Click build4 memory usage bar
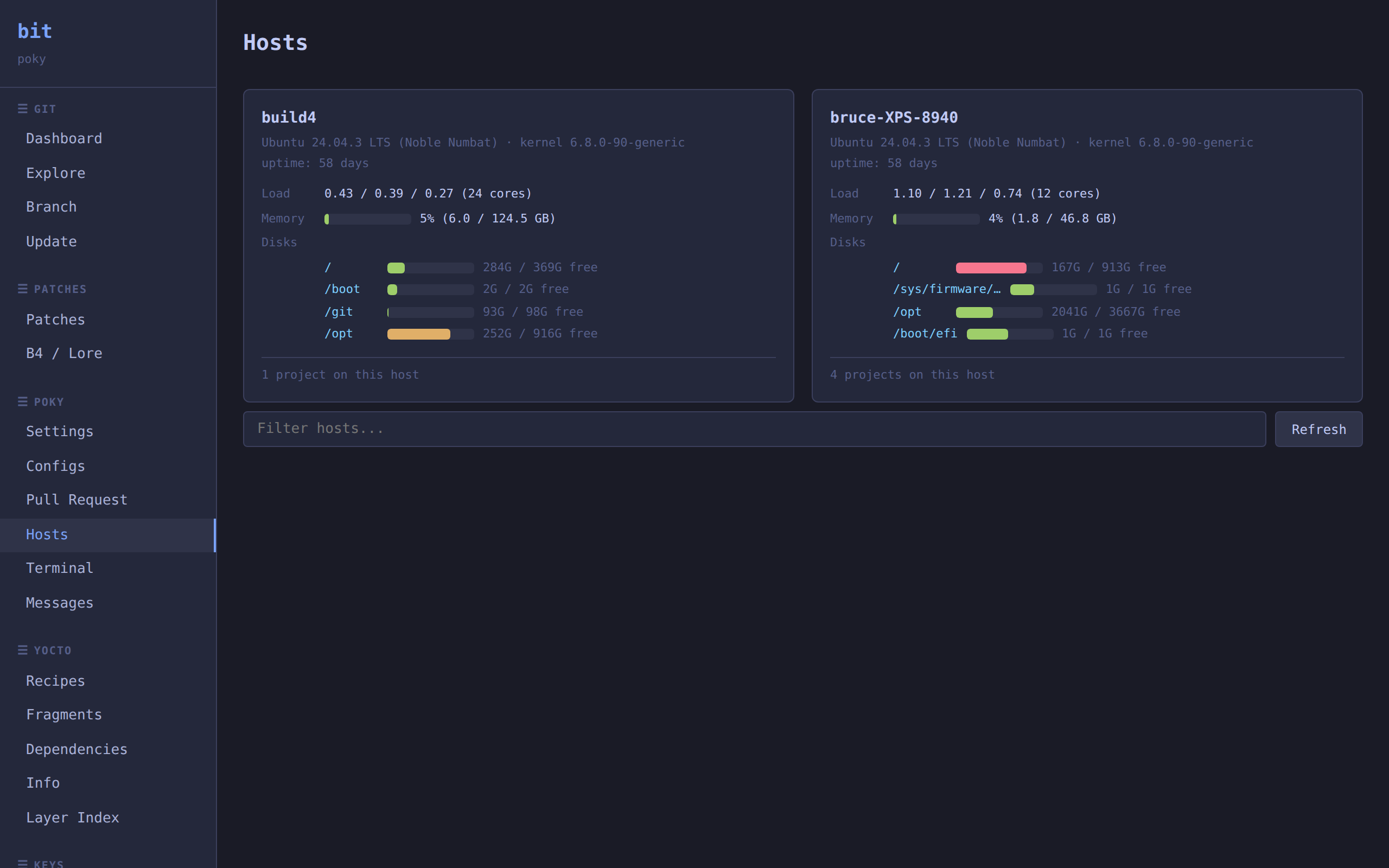The height and width of the screenshot is (868, 1389). [x=367, y=219]
